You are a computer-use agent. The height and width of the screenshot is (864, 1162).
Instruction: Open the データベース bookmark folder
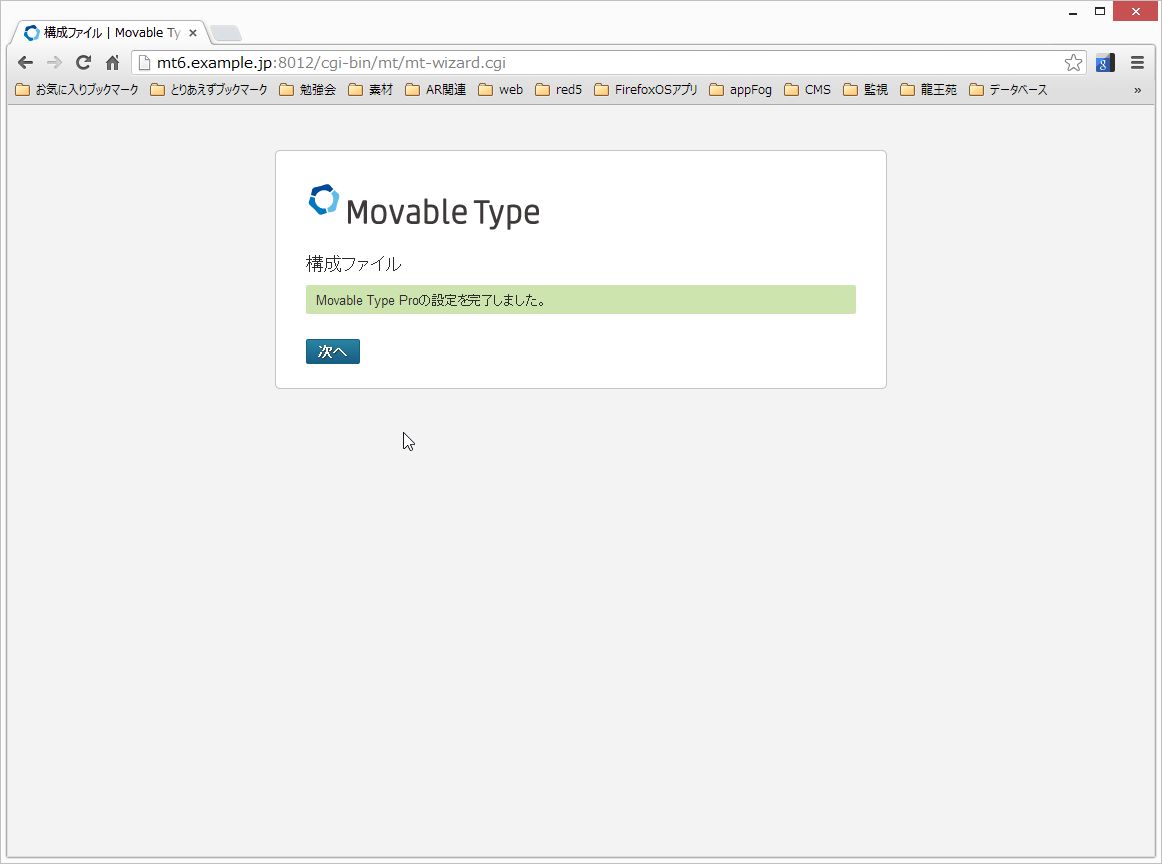tap(1009, 90)
